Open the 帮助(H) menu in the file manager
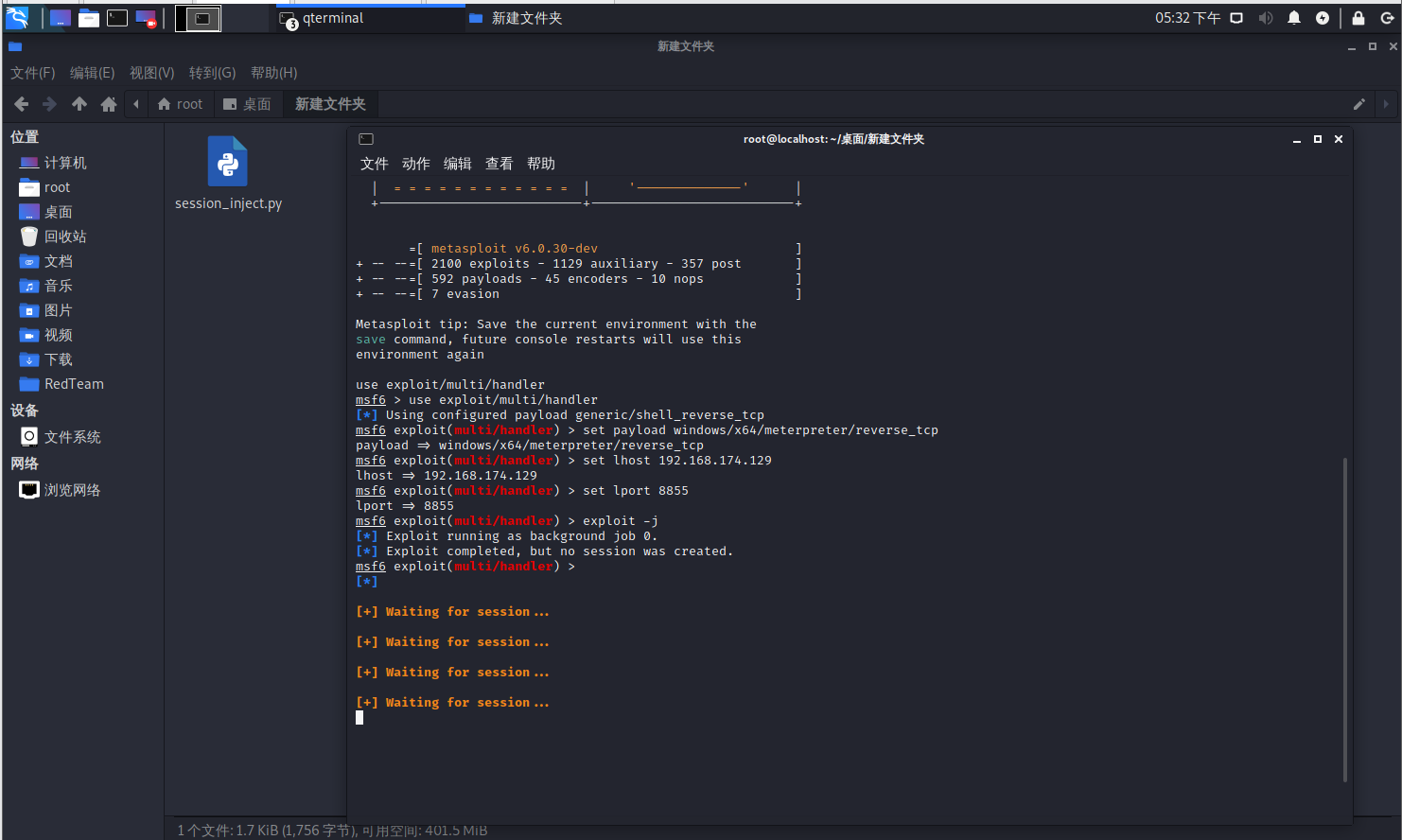The height and width of the screenshot is (840, 1402). (x=273, y=73)
